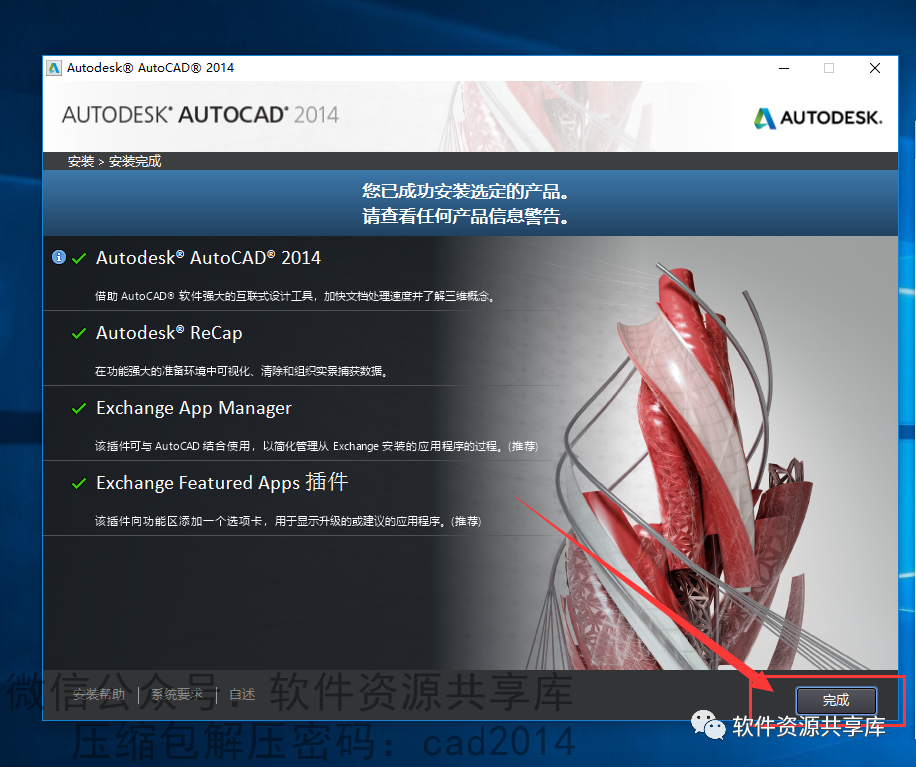916x767 pixels.
Task: Open the 系统要求 system requirements link
Action: tap(177, 694)
